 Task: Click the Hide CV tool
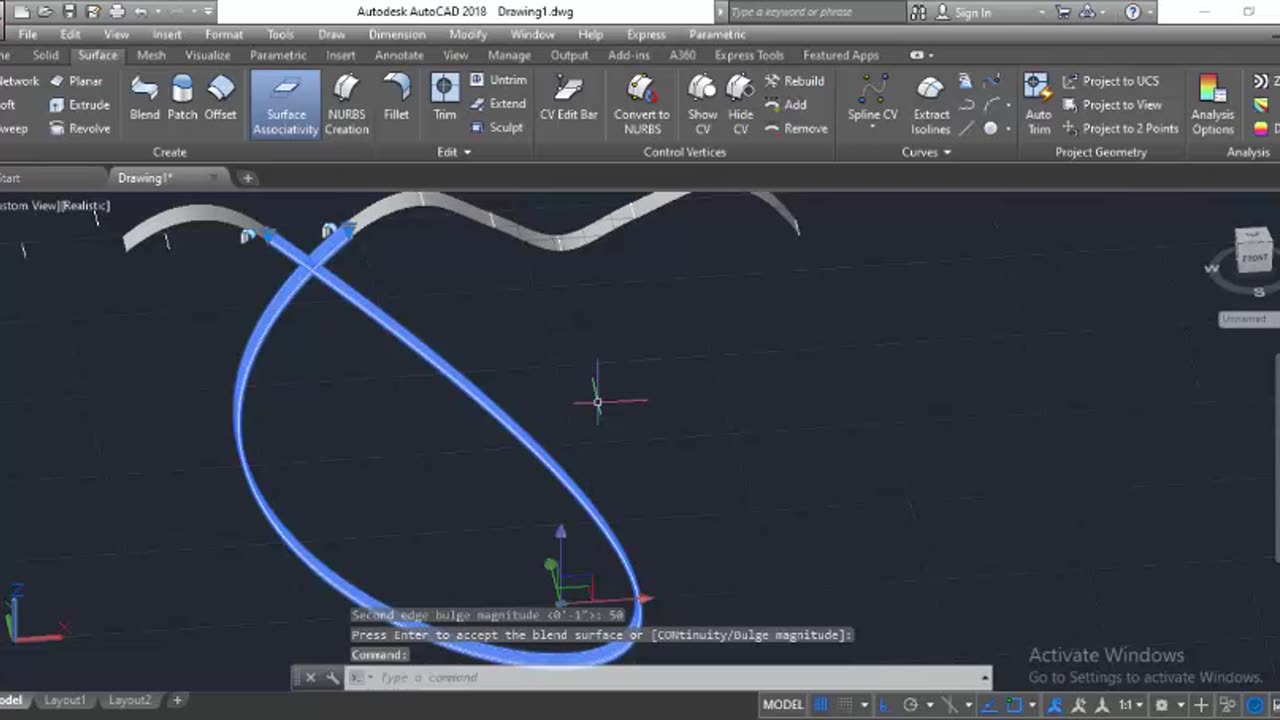(x=740, y=105)
